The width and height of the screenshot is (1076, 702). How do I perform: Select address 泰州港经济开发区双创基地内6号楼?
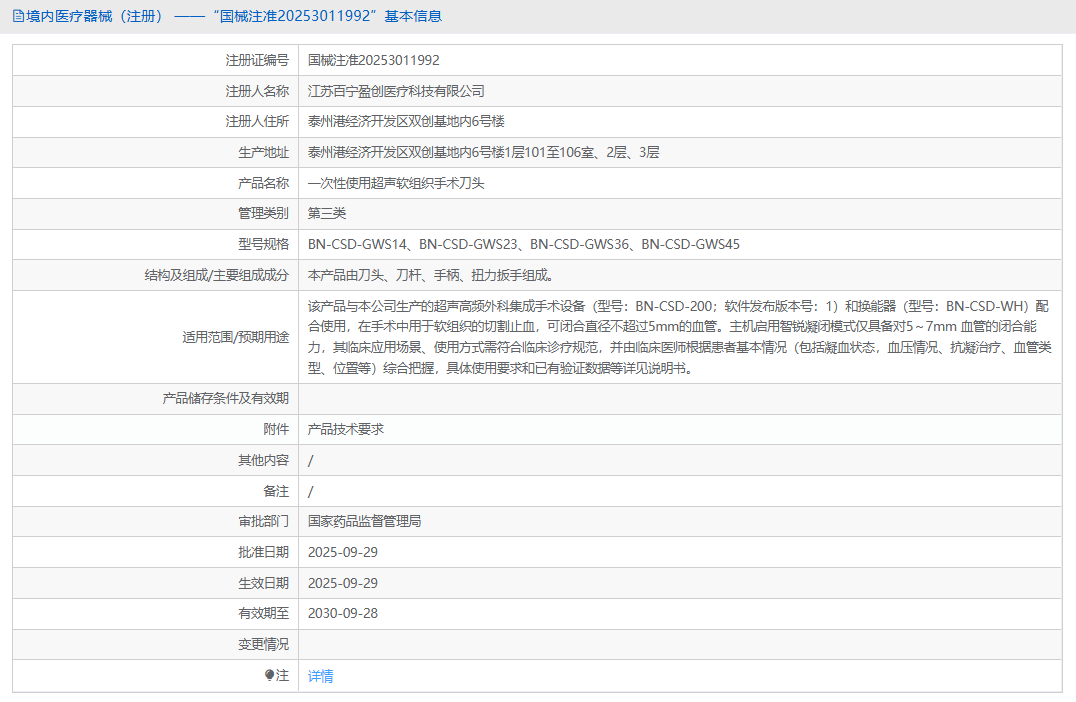406,121
